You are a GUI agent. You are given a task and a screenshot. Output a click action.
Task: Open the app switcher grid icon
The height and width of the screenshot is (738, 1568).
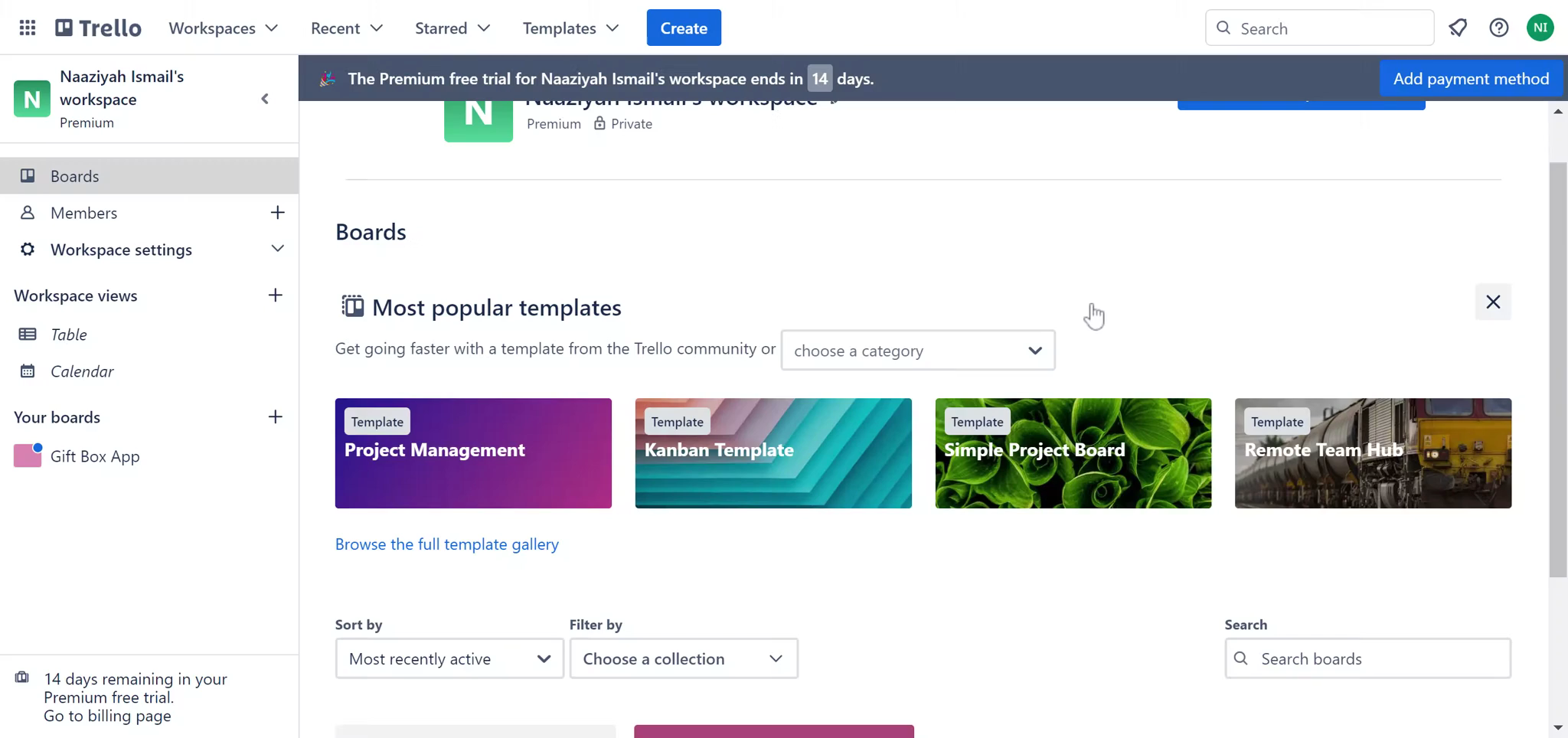28,28
